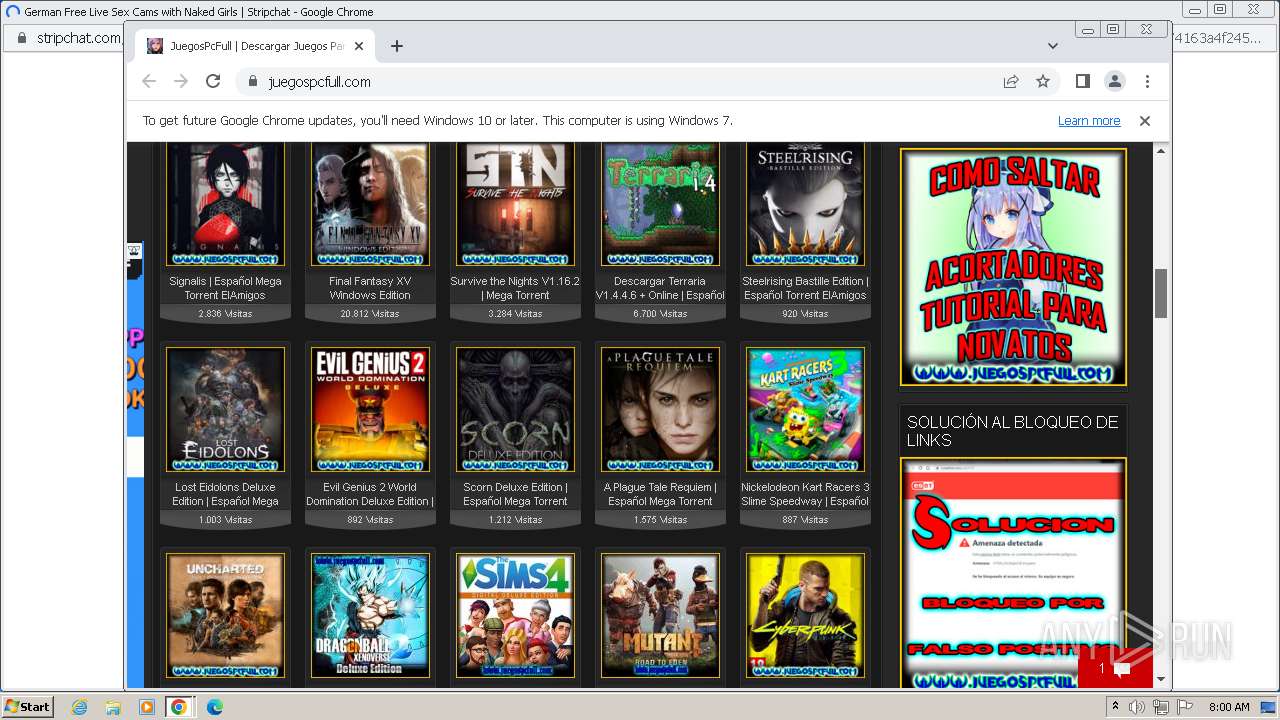Screen dimensions: 1280x720
Task: Click the page scrollbar down arrow
Action: point(1161,679)
